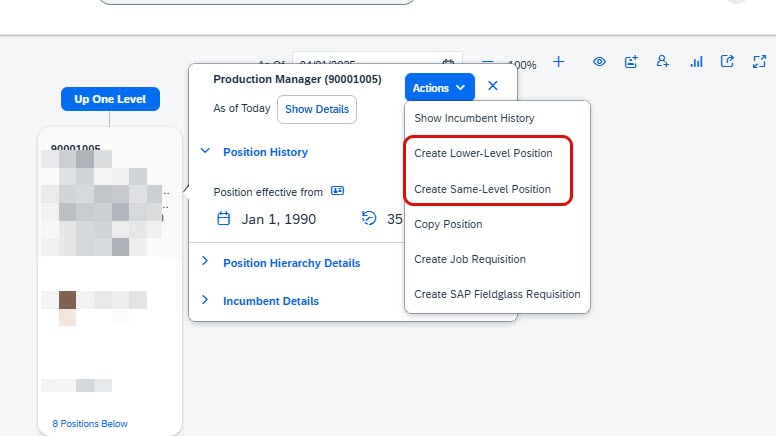Enter full screen mode with expand icon
Screen dimensions: 776x436
point(759,62)
